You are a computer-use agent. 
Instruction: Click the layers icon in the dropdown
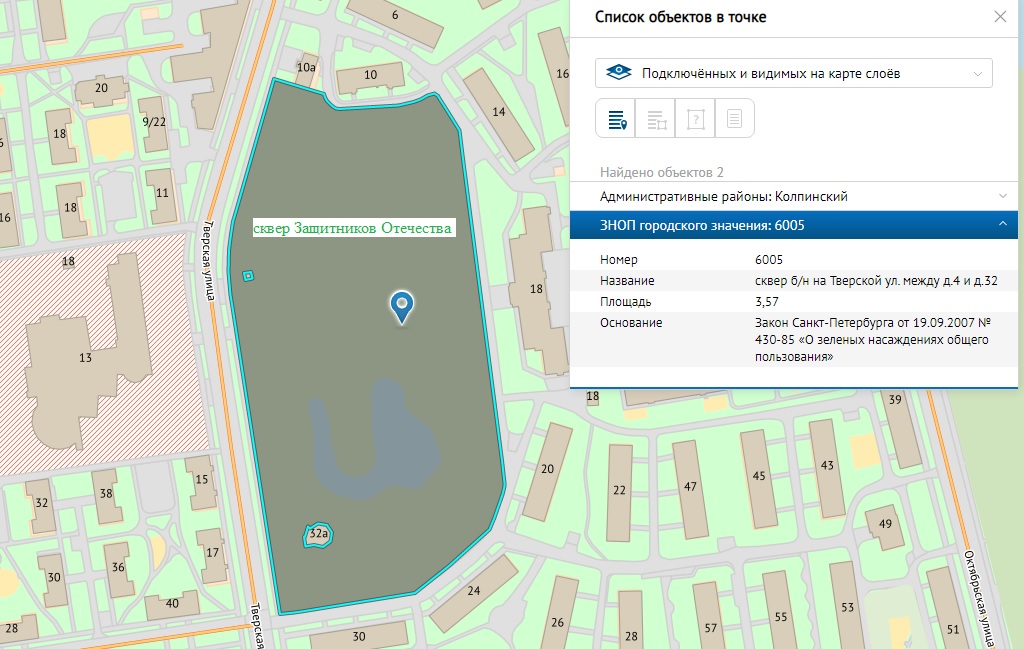[620, 74]
